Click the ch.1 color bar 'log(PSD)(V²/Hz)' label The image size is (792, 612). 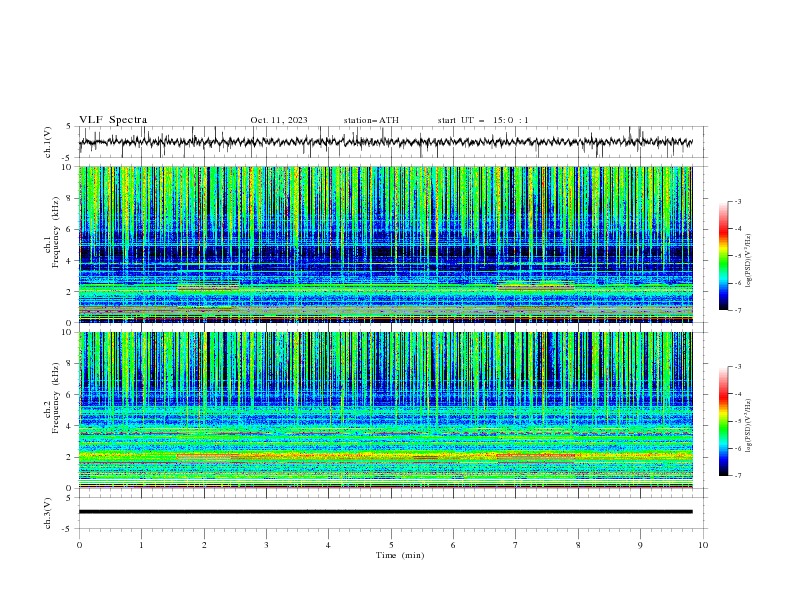(749, 261)
